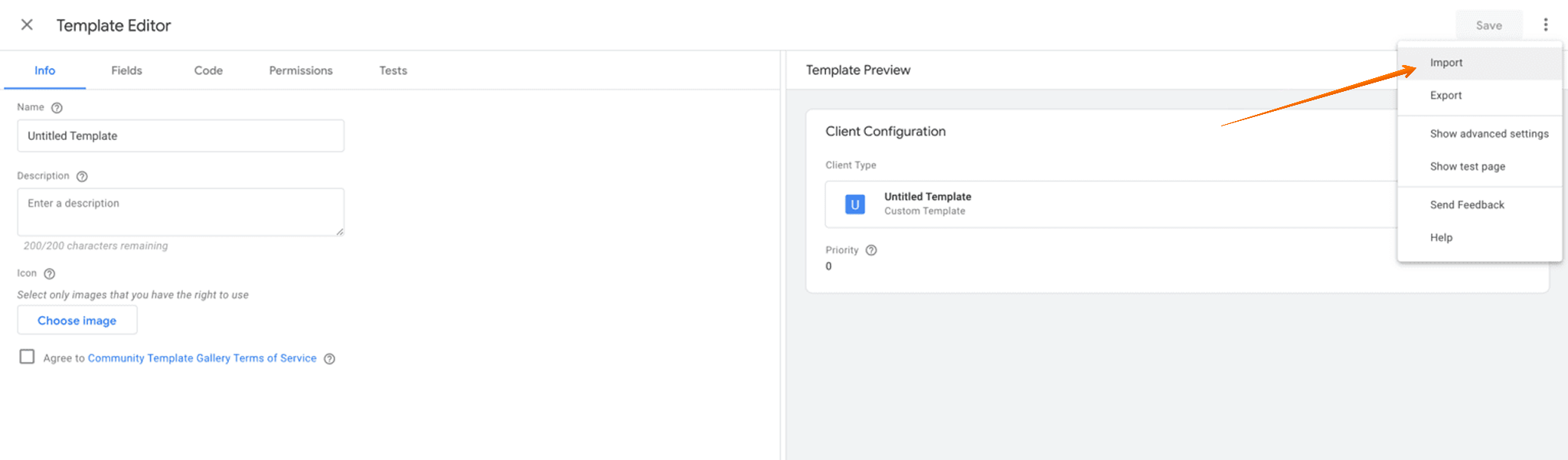Switch to the Info tab

(44, 70)
